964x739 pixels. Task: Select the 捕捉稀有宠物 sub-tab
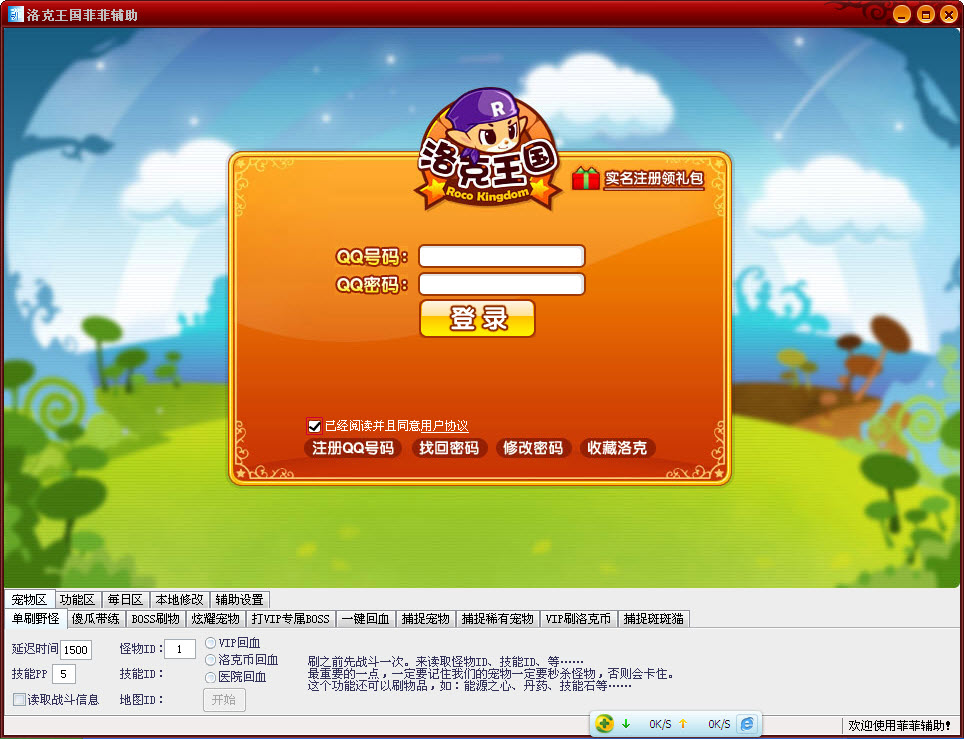tap(498, 618)
